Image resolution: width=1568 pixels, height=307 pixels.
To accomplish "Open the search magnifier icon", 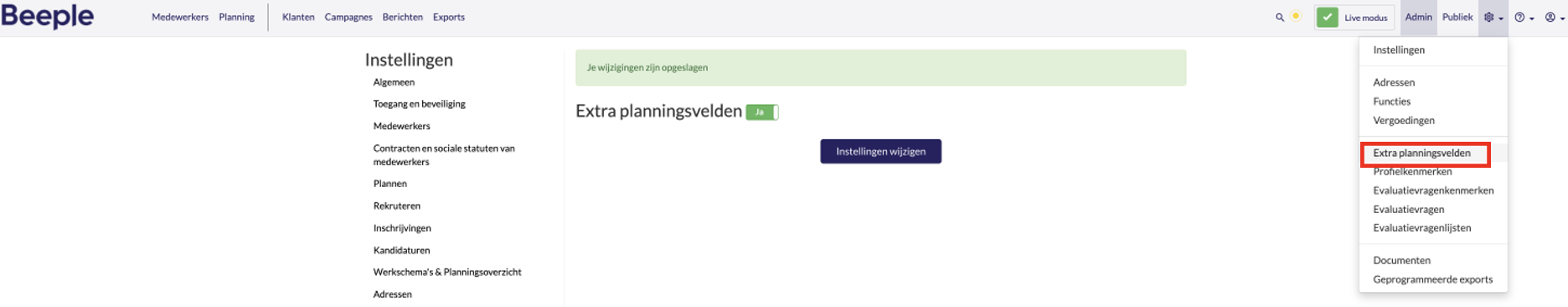I will pos(1280,17).
